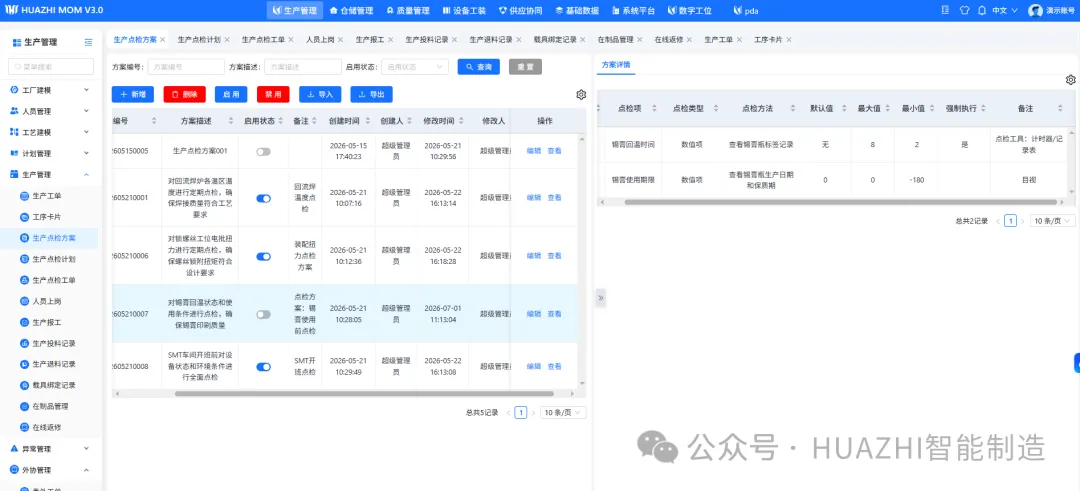The image size is (1080, 491).
Task: Open the 启用状态 filter dropdown
Action: coord(415,67)
